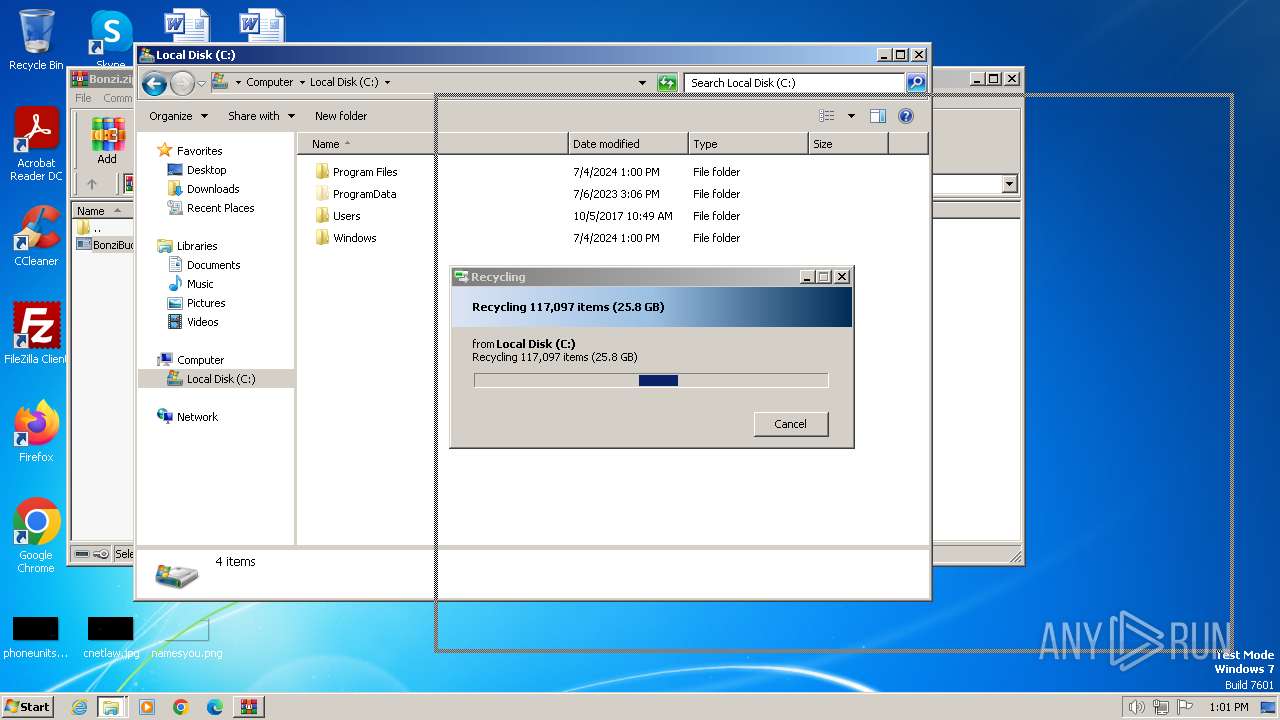Open Windows Media Player from taskbar

147,707
